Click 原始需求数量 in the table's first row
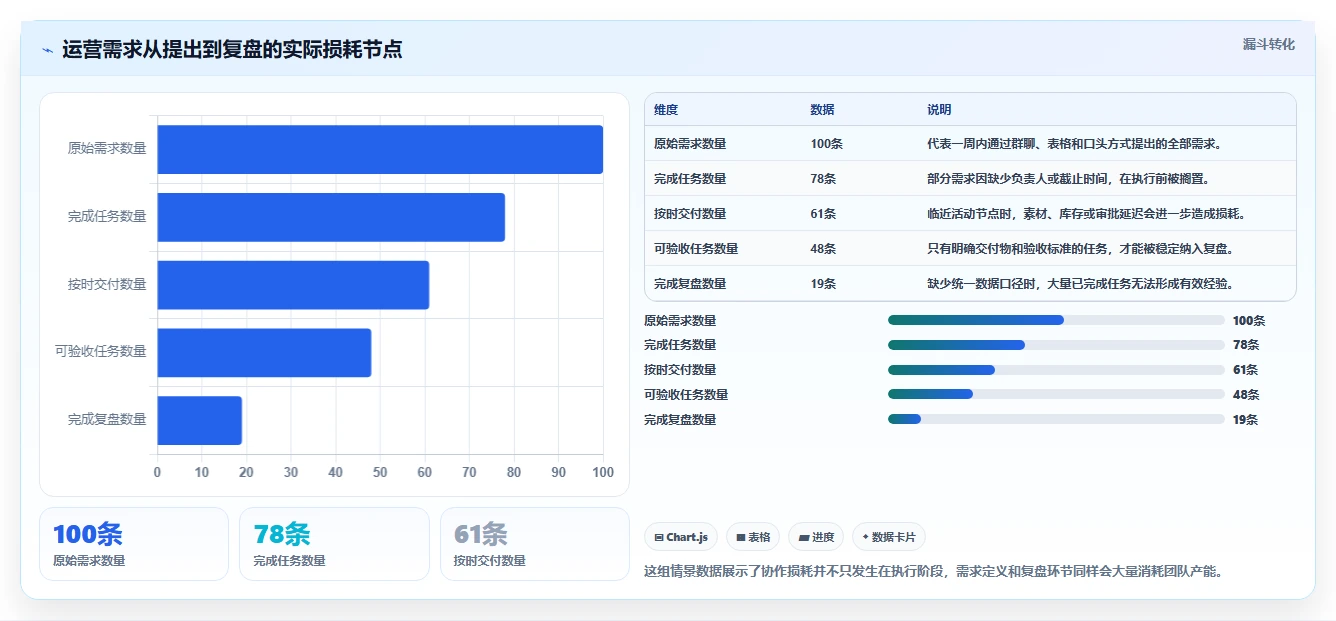The height and width of the screenshot is (621, 1336). click(x=690, y=144)
